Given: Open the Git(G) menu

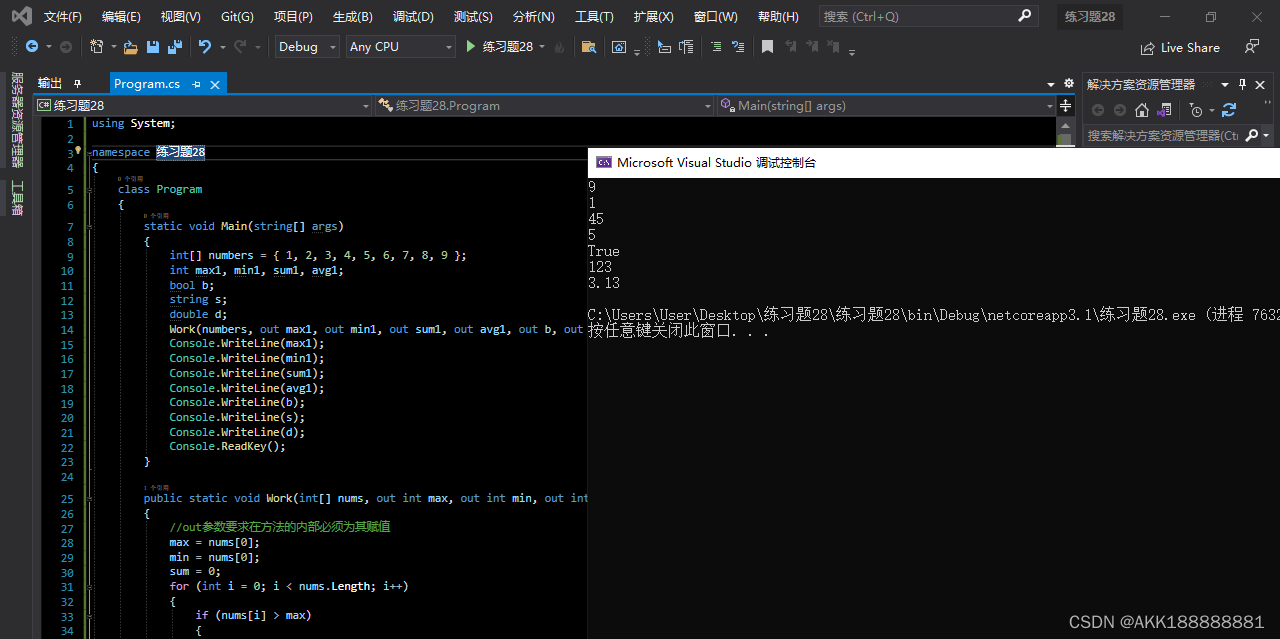Looking at the screenshot, I should pos(237,16).
